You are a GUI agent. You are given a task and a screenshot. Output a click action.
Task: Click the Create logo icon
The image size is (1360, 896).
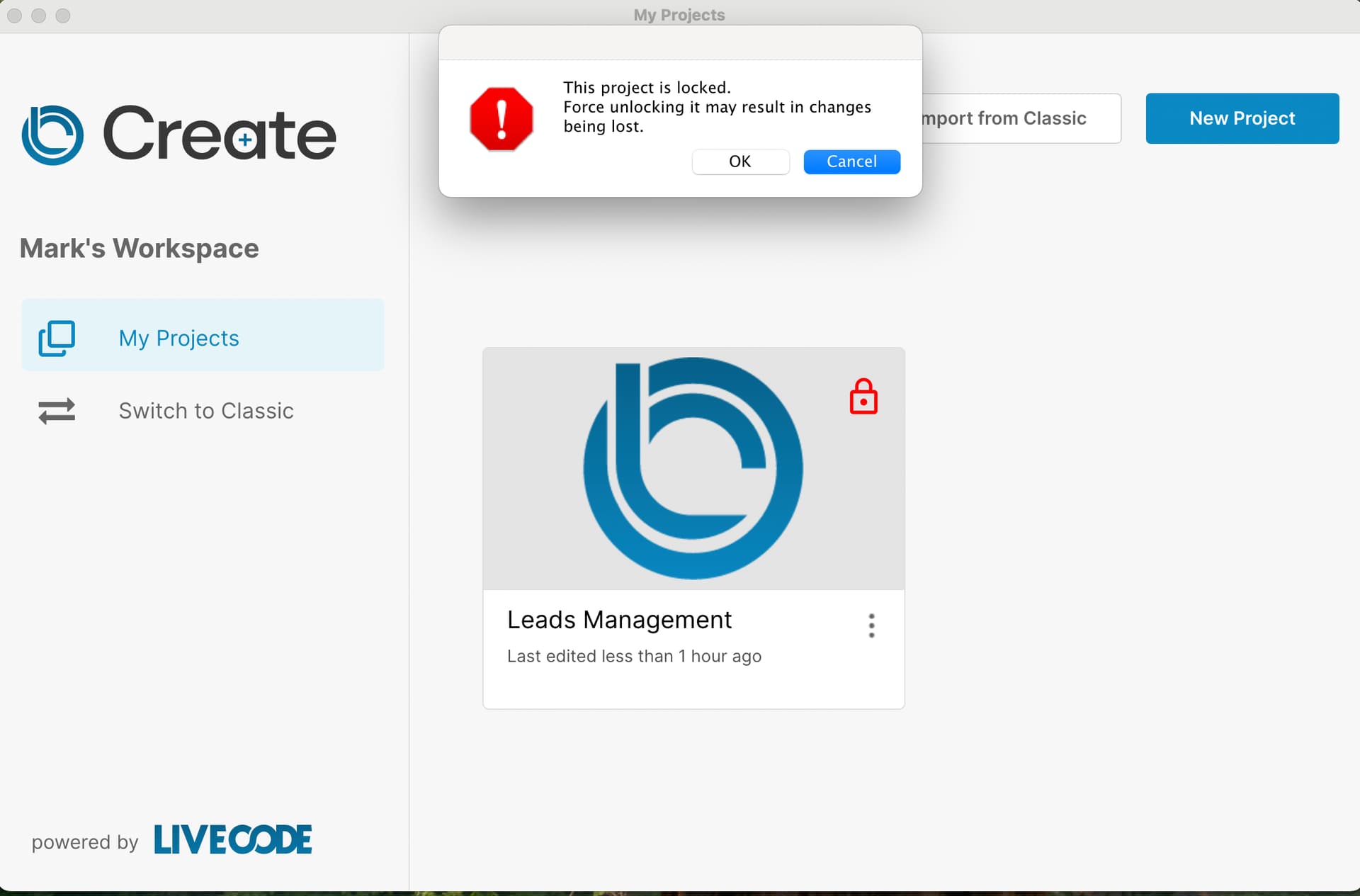[52, 135]
